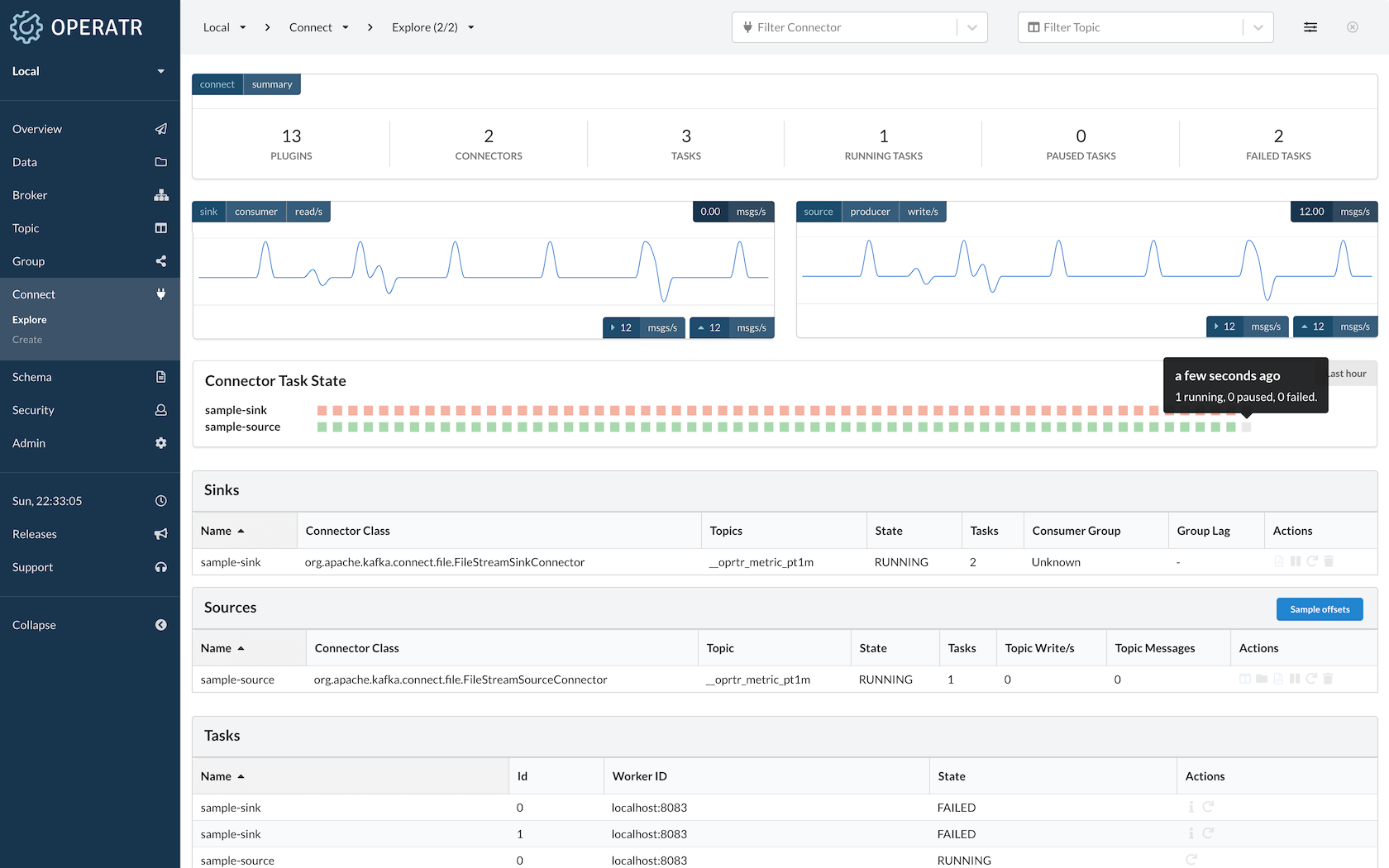
Task: Select the producer tab on source chart
Action: 870,211
